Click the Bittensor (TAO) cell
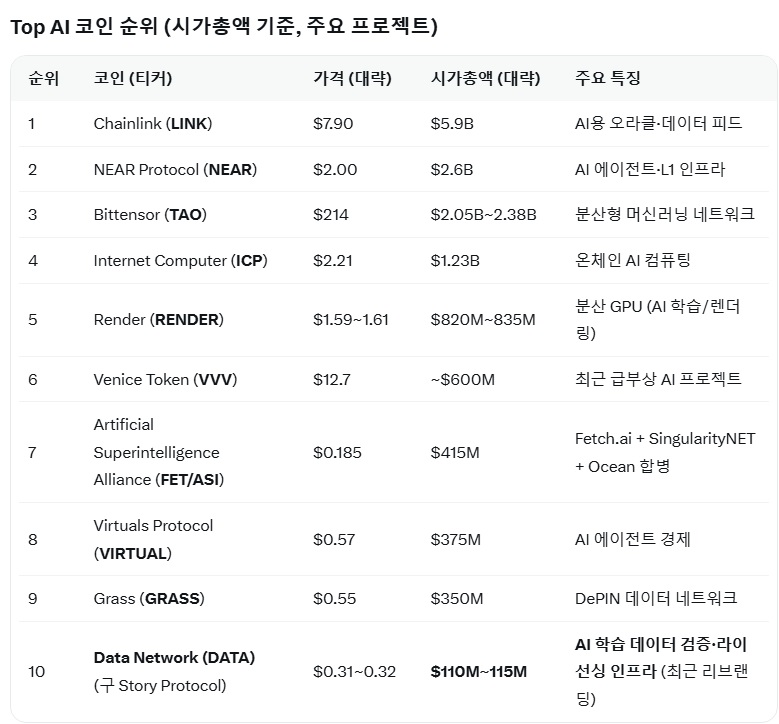This screenshot has height=724, width=779. click(150, 215)
